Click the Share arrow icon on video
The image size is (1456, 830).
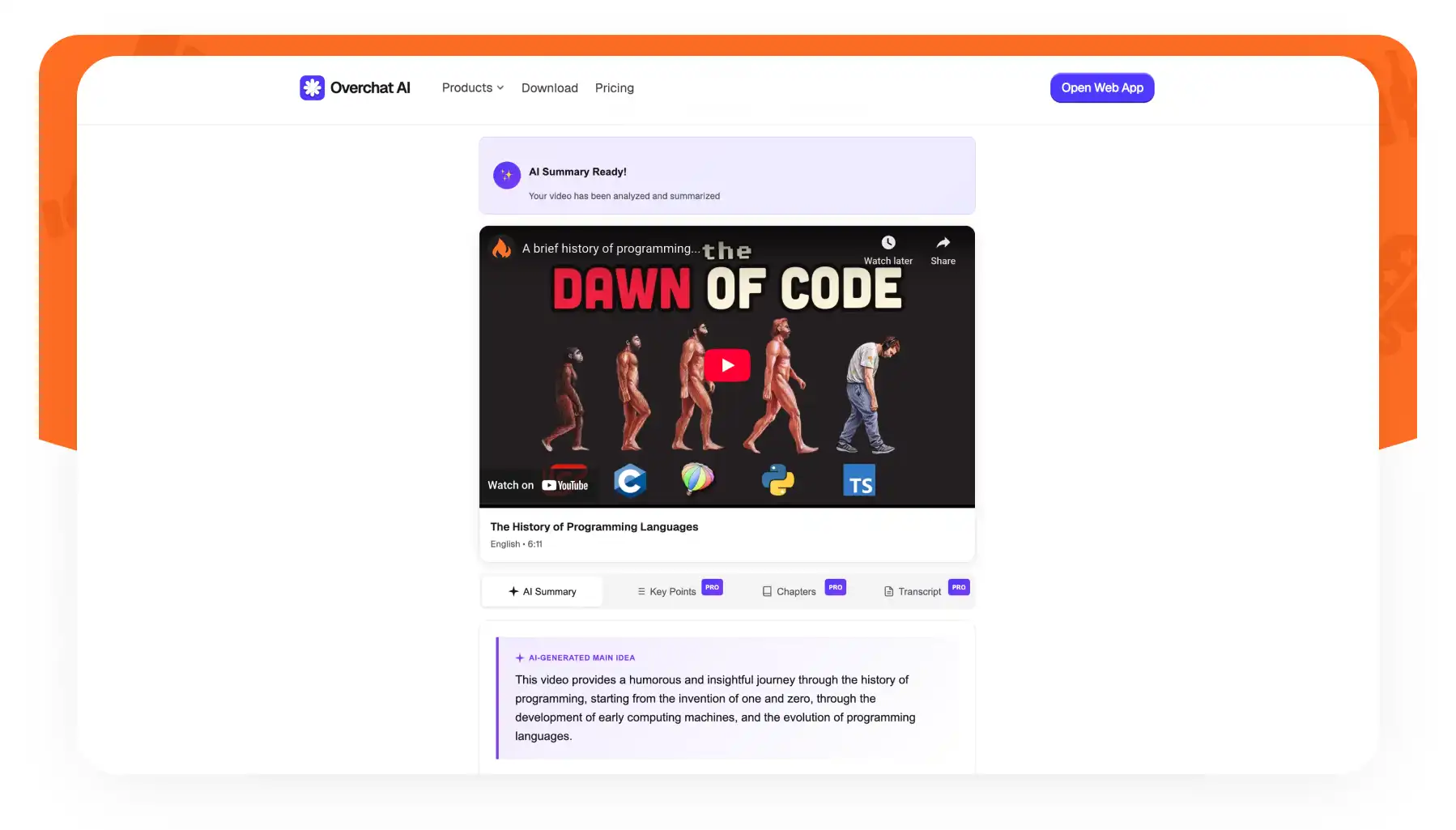[x=943, y=242]
